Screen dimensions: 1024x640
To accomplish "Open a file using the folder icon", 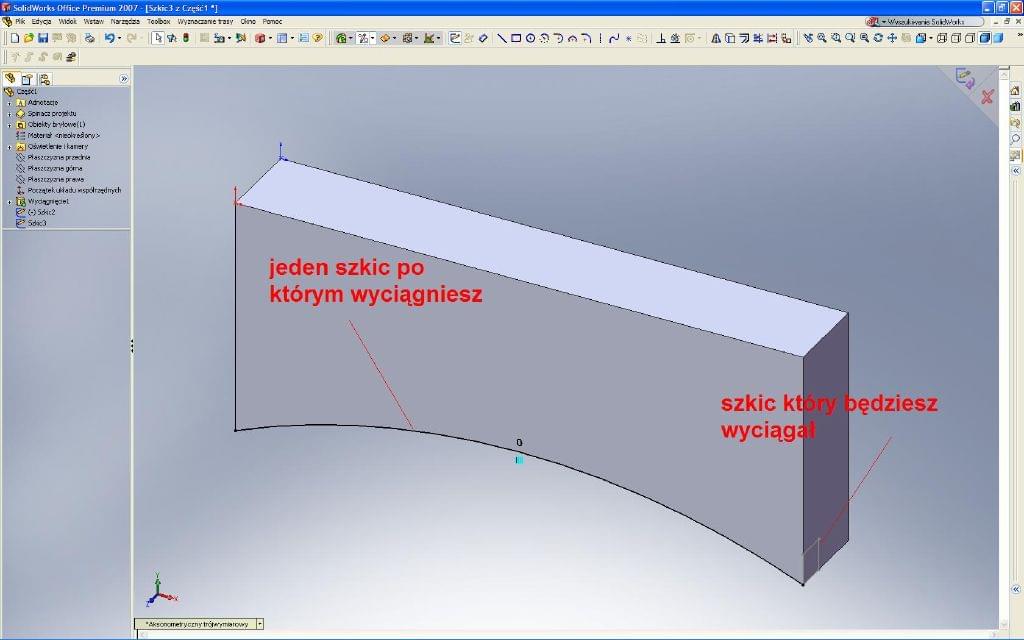I will point(29,39).
